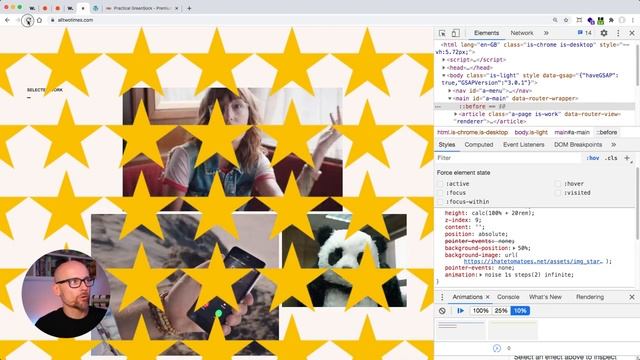Image resolution: width=640 pixels, height=360 pixels.
Task: Bookmark this page with the star icon
Action: point(566,20)
